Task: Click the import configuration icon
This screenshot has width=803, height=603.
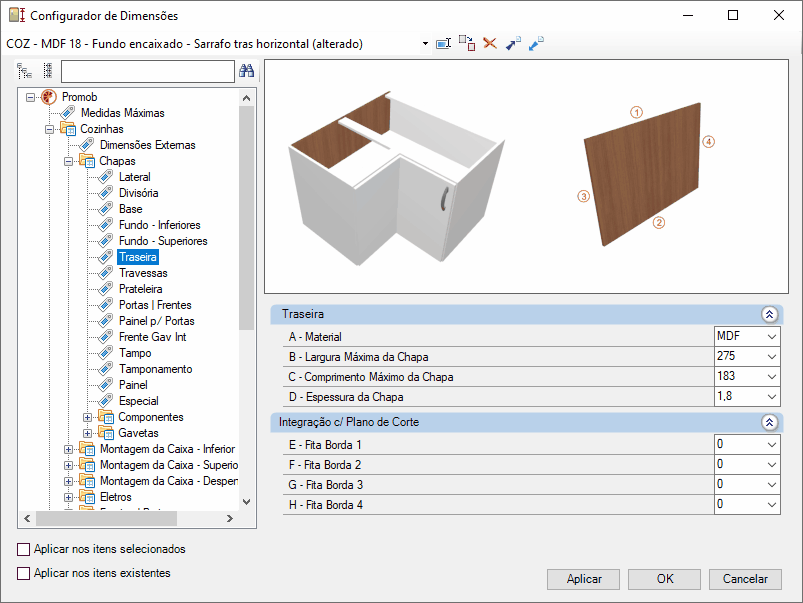Action: (513, 44)
